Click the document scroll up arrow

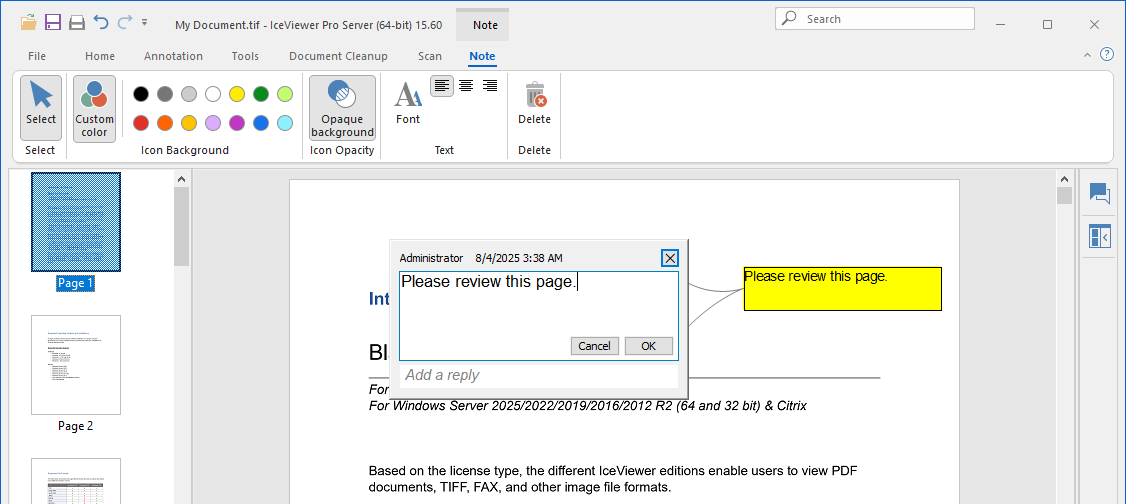[x=1064, y=179]
